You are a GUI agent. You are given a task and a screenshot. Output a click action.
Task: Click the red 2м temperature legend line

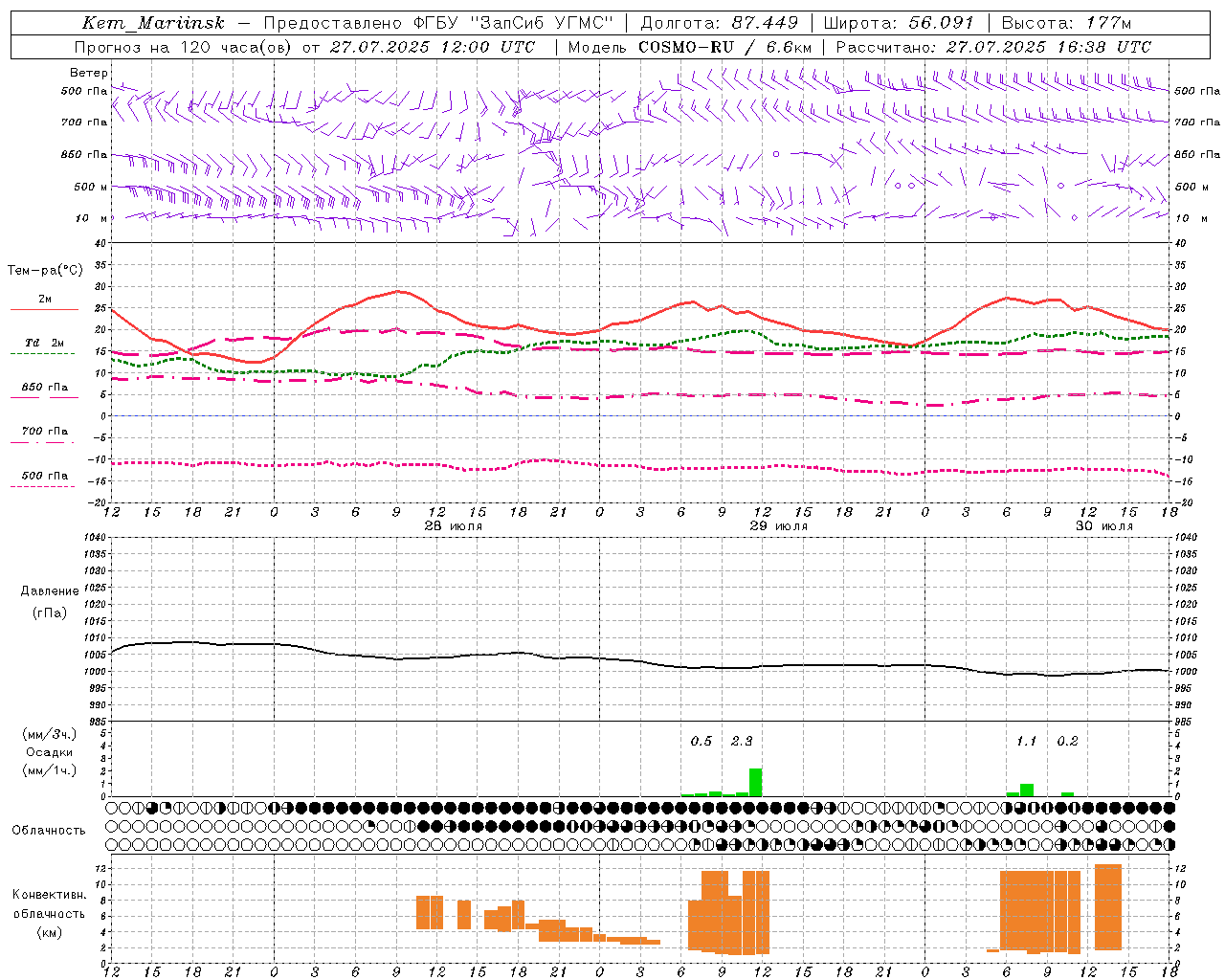click(x=44, y=309)
